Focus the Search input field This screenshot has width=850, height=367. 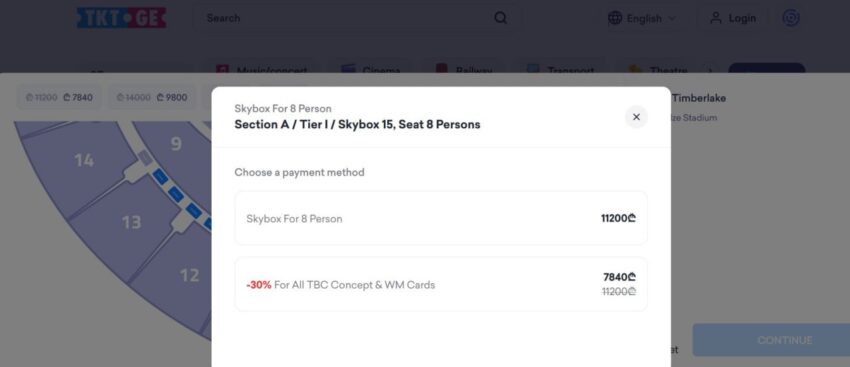point(347,18)
